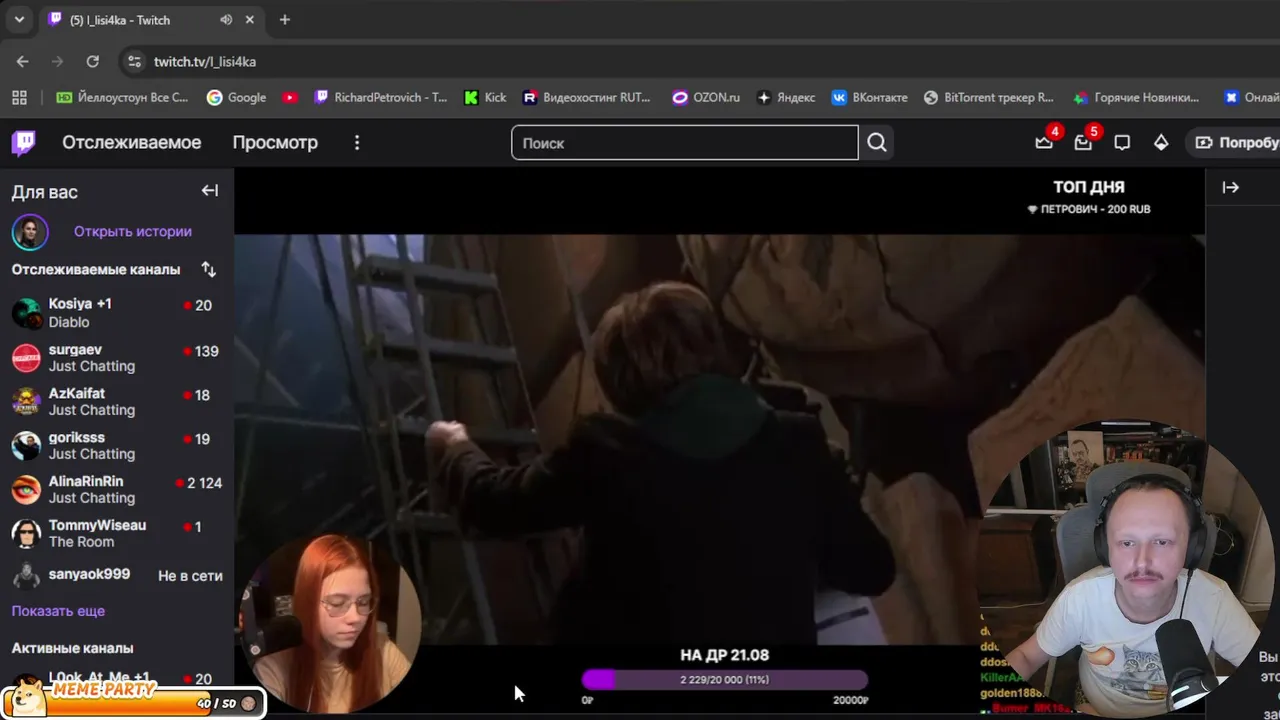Open goriksss channel

point(117,445)
